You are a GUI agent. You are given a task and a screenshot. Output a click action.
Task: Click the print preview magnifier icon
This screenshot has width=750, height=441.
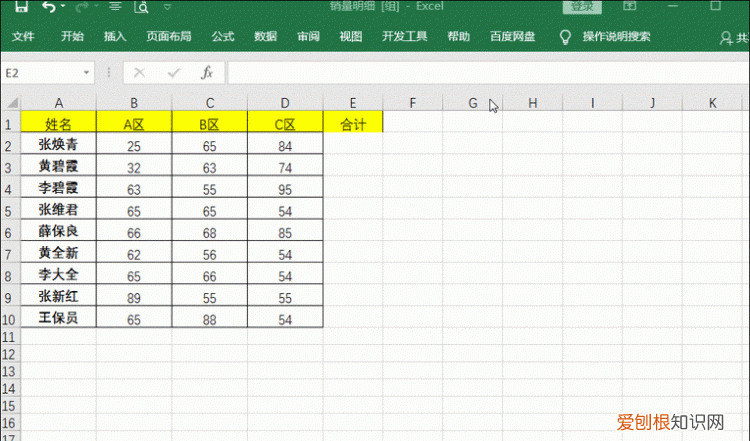(x=141, y=6)
